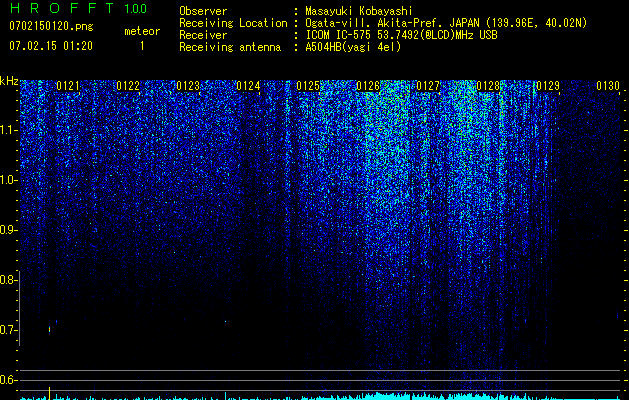Click the meteor echo blip near 0.7 kHz
The width and height of the screenshot is (629, 400).
click(x=49, y=329)
